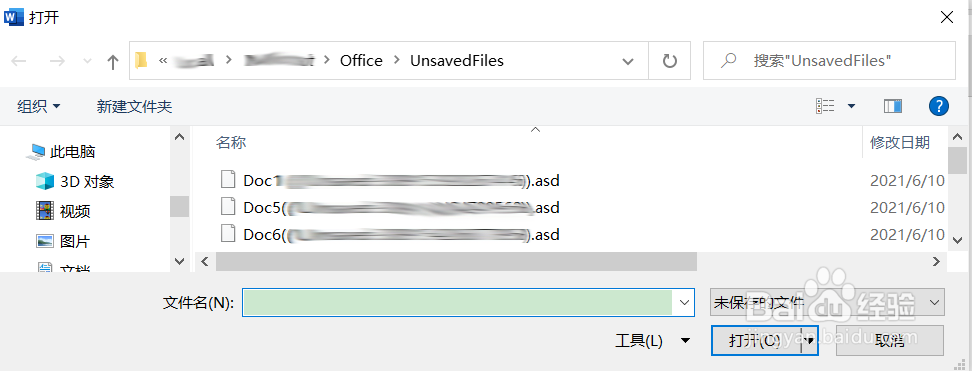Open the 视频 library in sidebar

pos(63,211)
